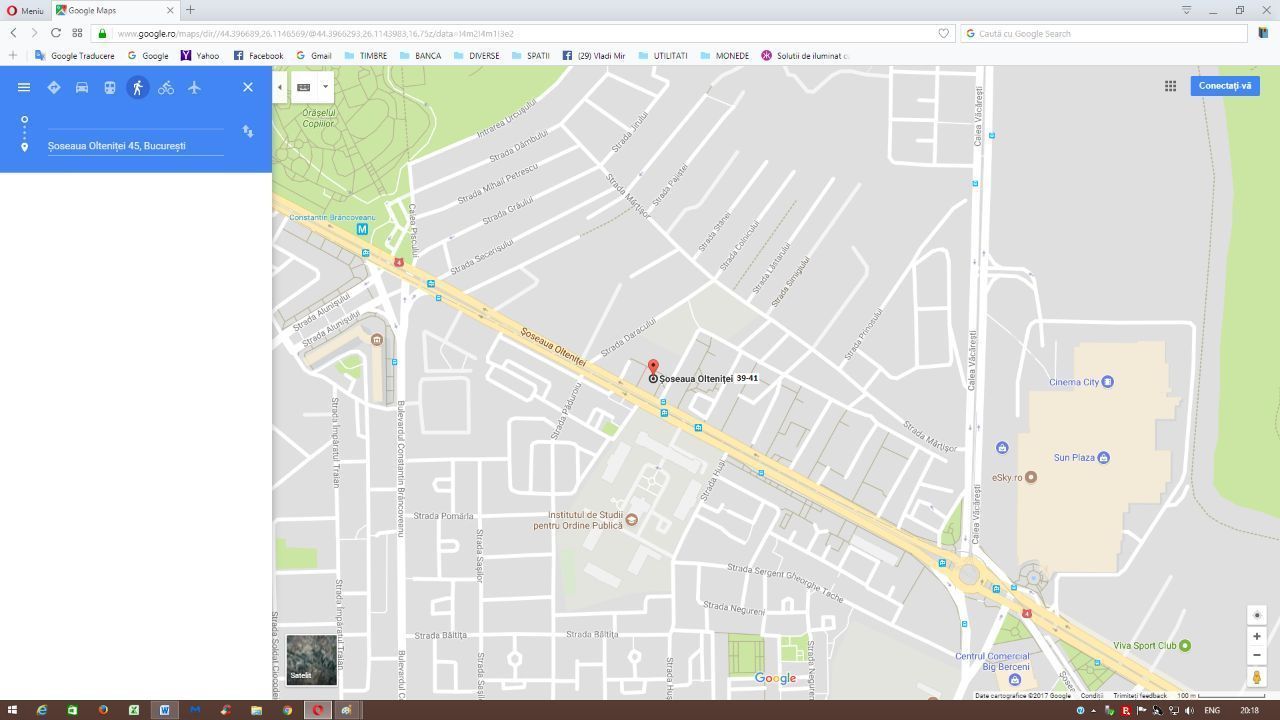Image resolution: width=1280 pixels, height=720 pixels.
Task: Select driving directions mode
Action: 82,87
